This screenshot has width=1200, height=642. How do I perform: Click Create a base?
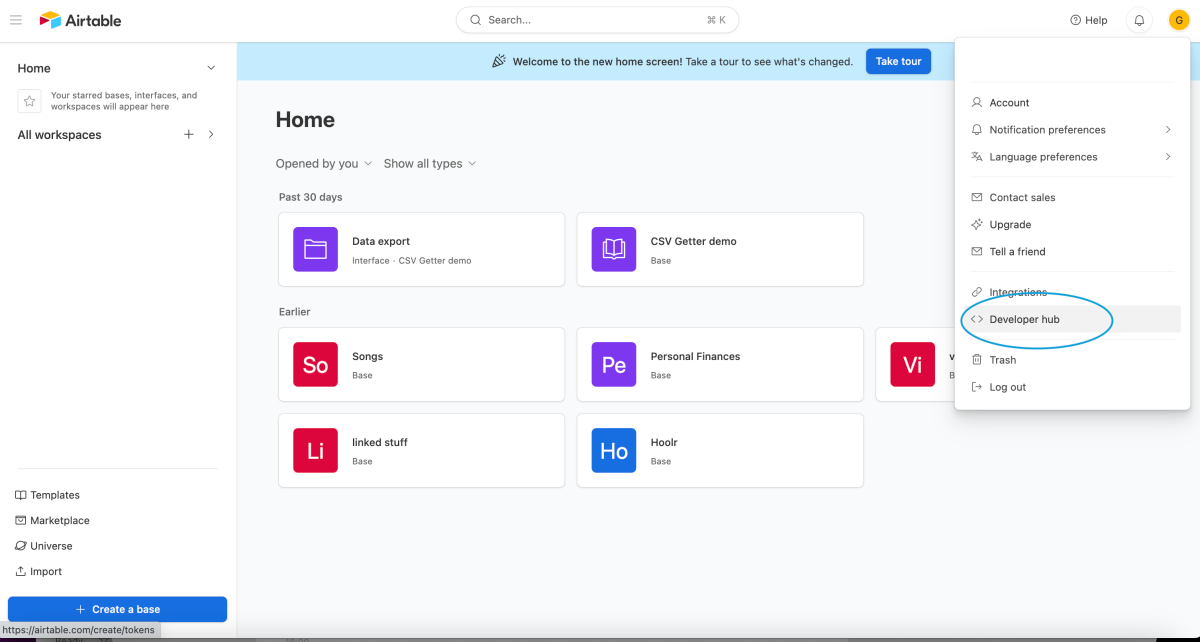click(x=117, y=609)
